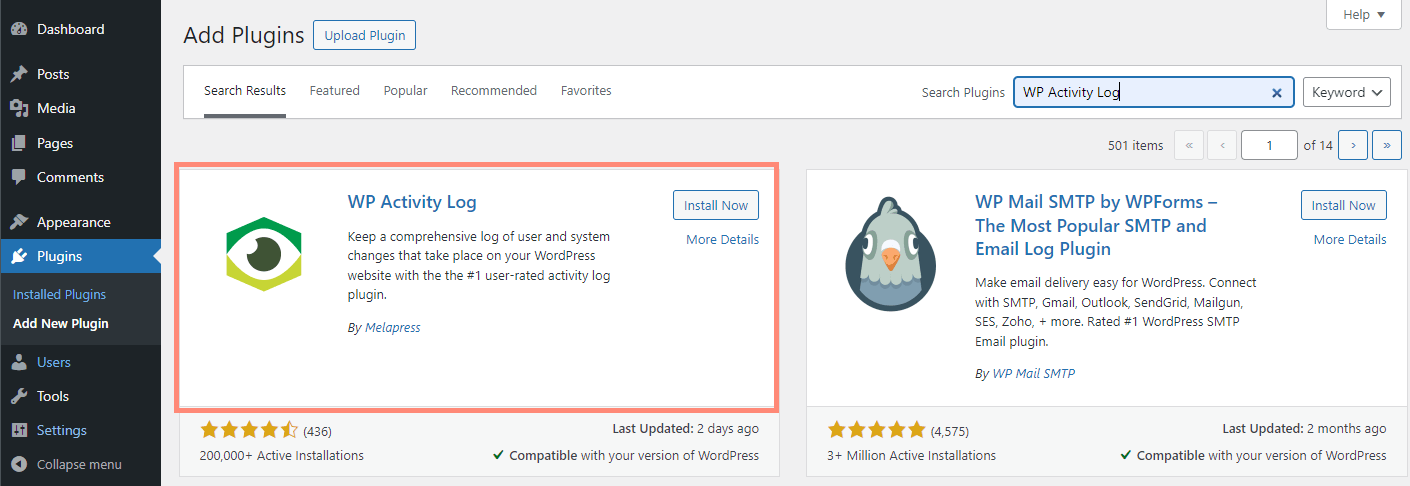Open the Appearance menu item
The image size is (1410, 486).
tap(80, 222)
